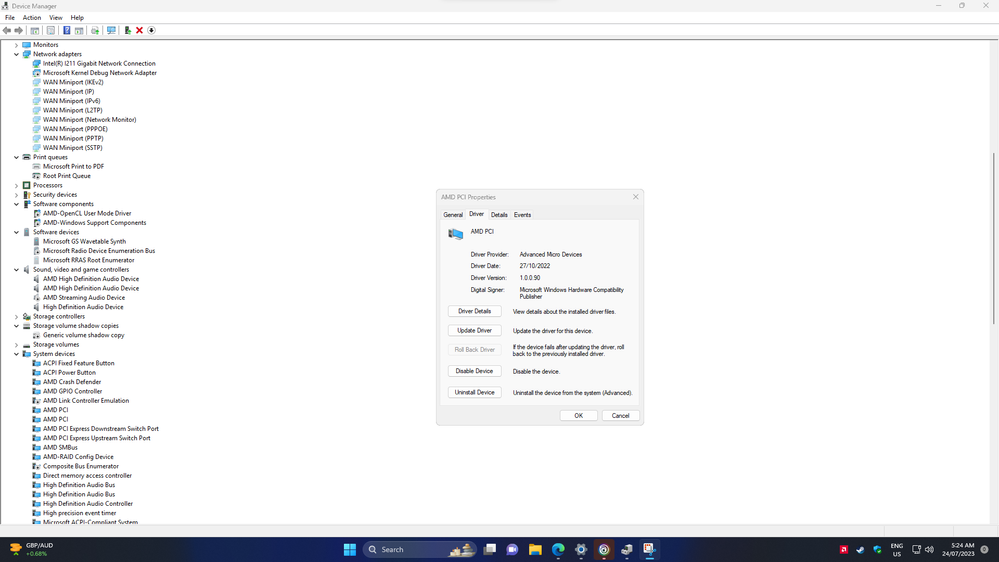The height and width of the screenshot is (562, 999).
Task: Toggle the Show/Hide Console Tree toolbar icon
Action: pos(35,31)
